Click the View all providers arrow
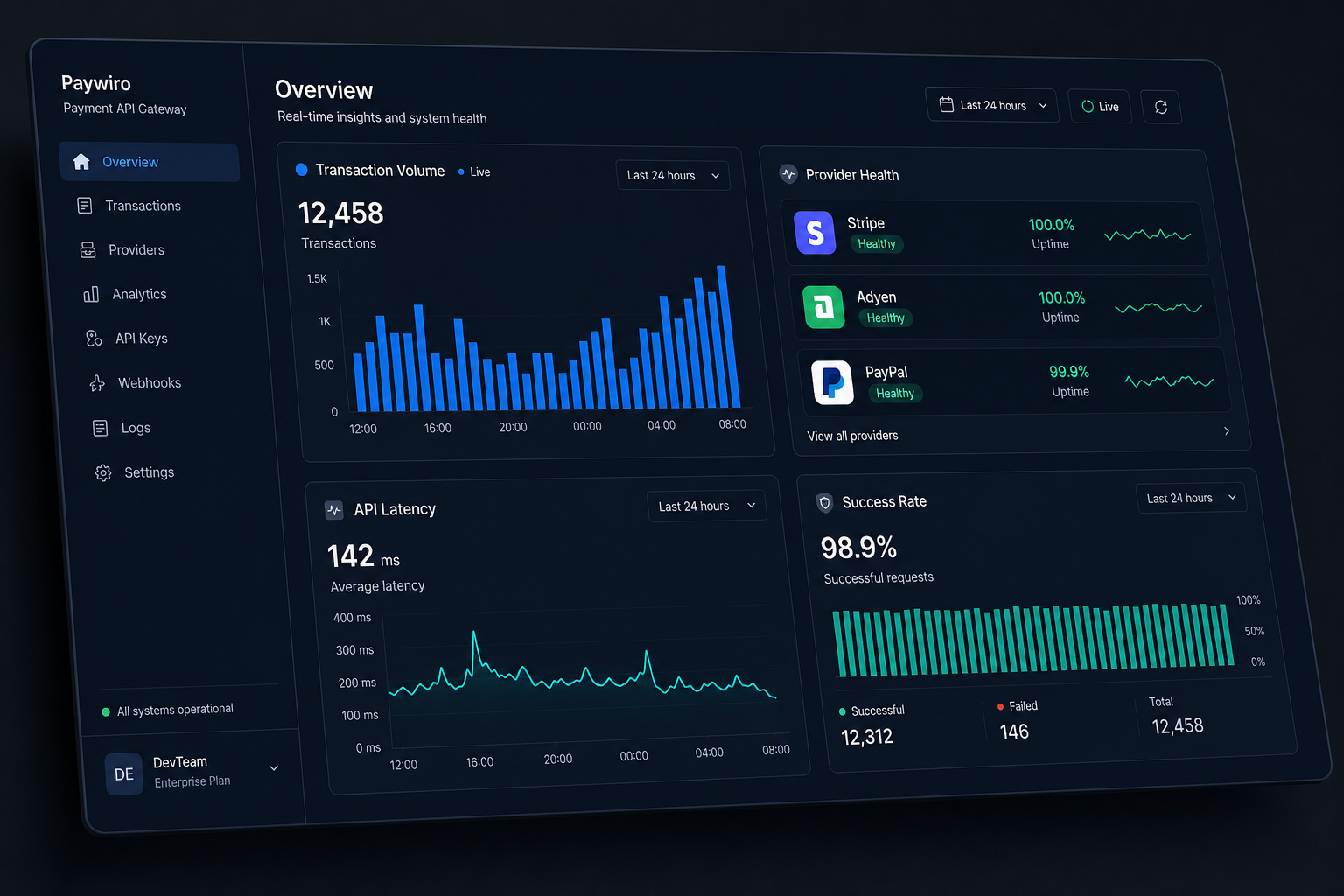Screen dimensions: 1344x896 coord(1227,431)
